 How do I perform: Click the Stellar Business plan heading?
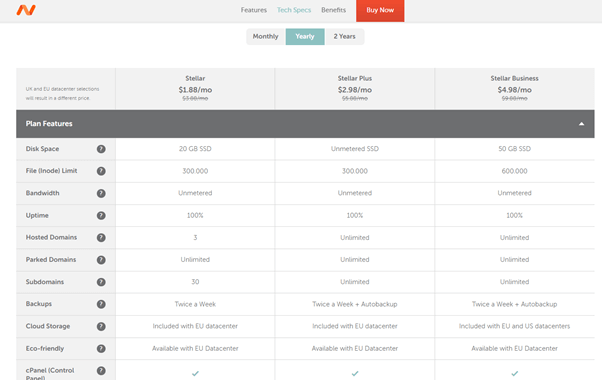tap(514, 78)
